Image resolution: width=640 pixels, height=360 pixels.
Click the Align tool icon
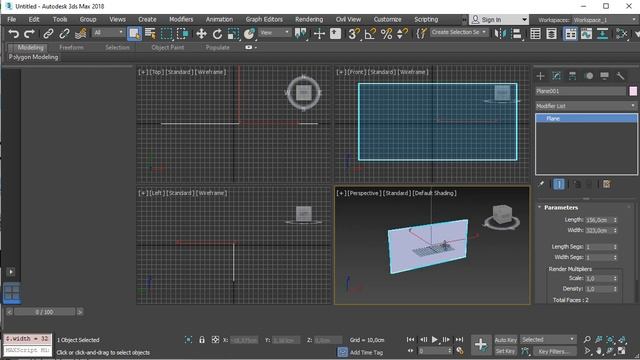pos(517,33)
